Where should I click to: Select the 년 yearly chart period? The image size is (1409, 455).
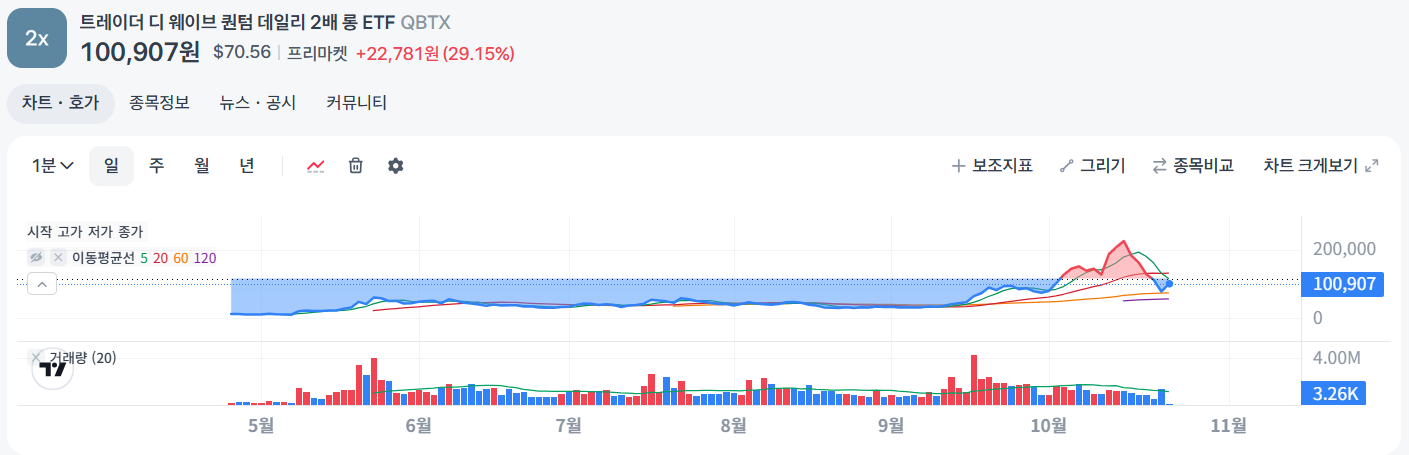click(x=247, y=166)
